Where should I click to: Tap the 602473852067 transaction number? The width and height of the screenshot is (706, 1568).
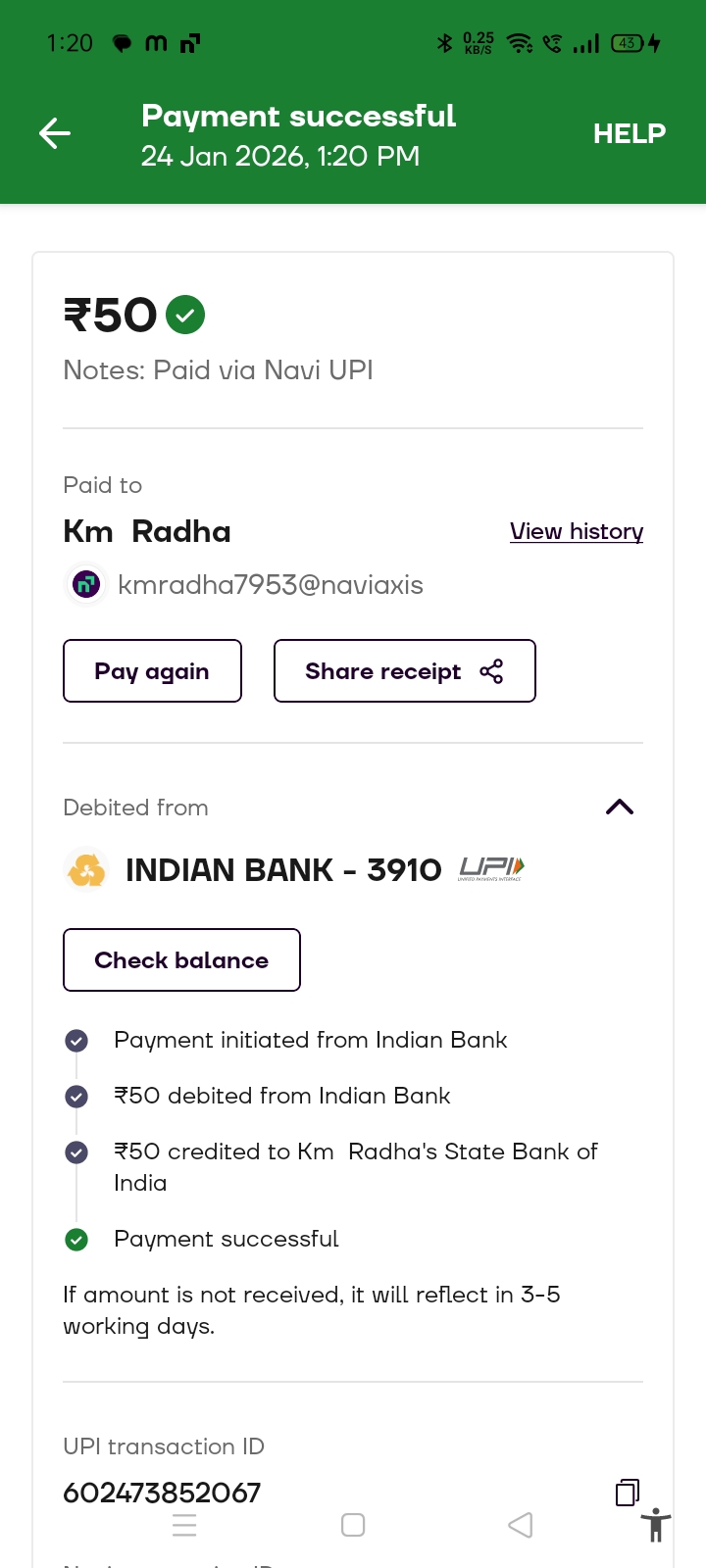(x=162, y=1493)
